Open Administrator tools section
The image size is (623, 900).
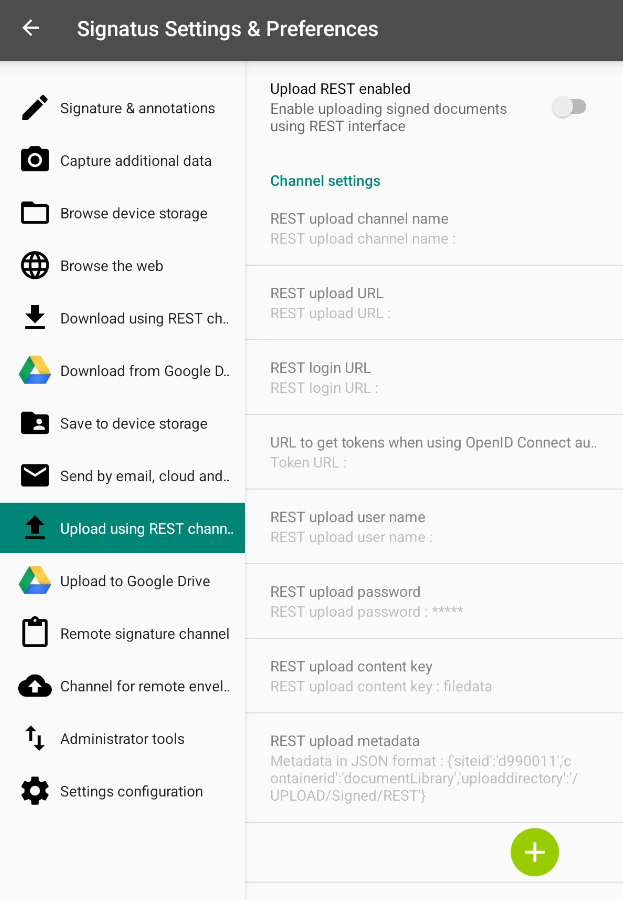[x=122, y=739]
